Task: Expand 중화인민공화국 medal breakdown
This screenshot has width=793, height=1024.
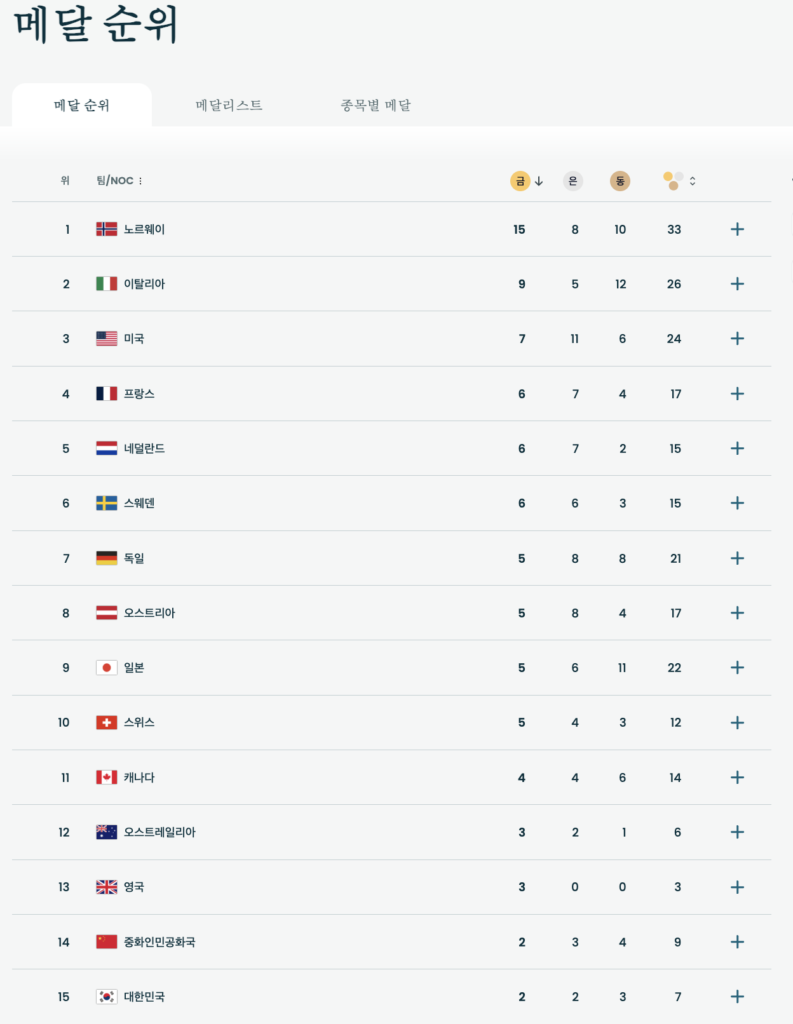Action: [x=737, y=942]
